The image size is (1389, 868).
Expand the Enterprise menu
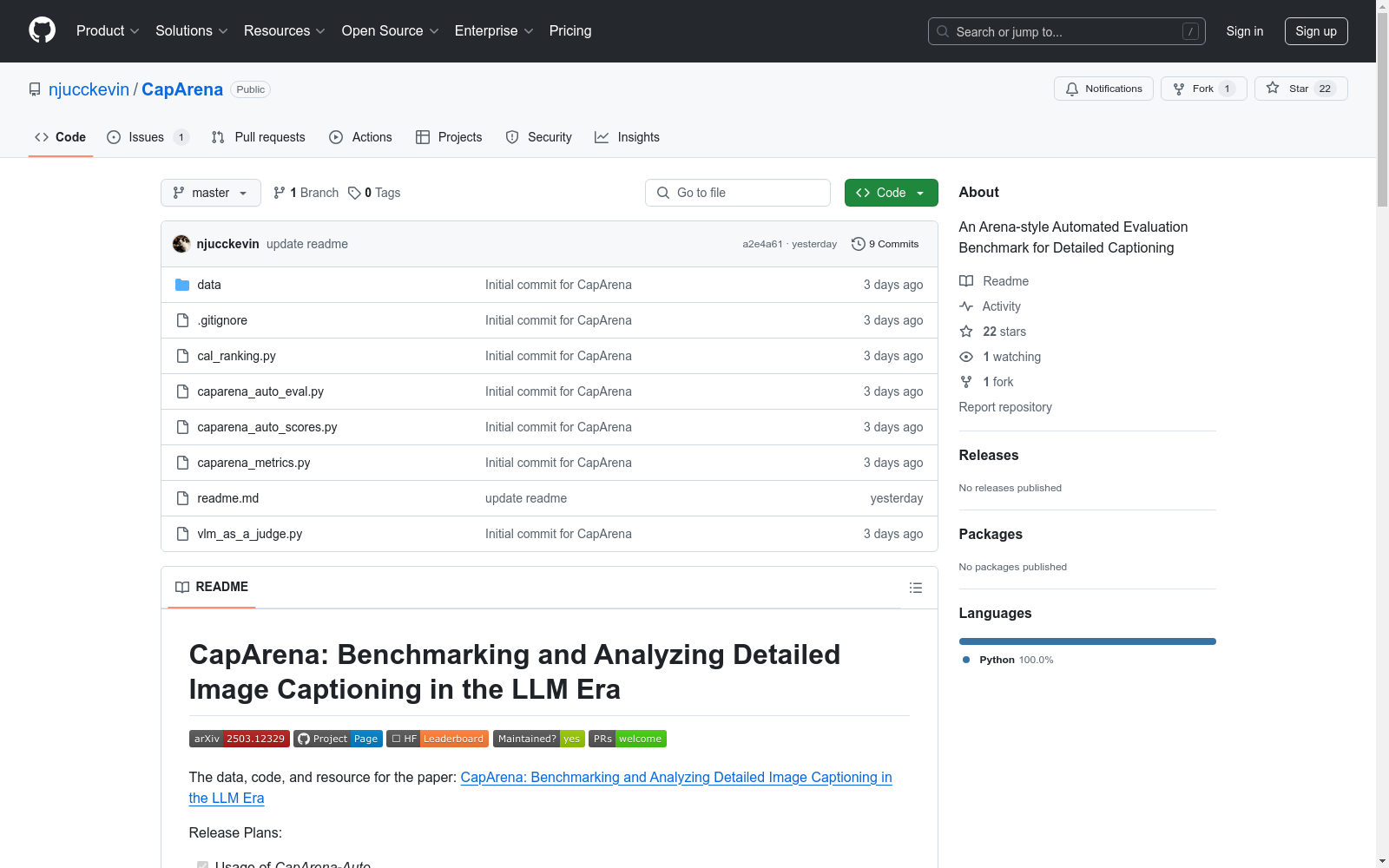coord(494,31)
